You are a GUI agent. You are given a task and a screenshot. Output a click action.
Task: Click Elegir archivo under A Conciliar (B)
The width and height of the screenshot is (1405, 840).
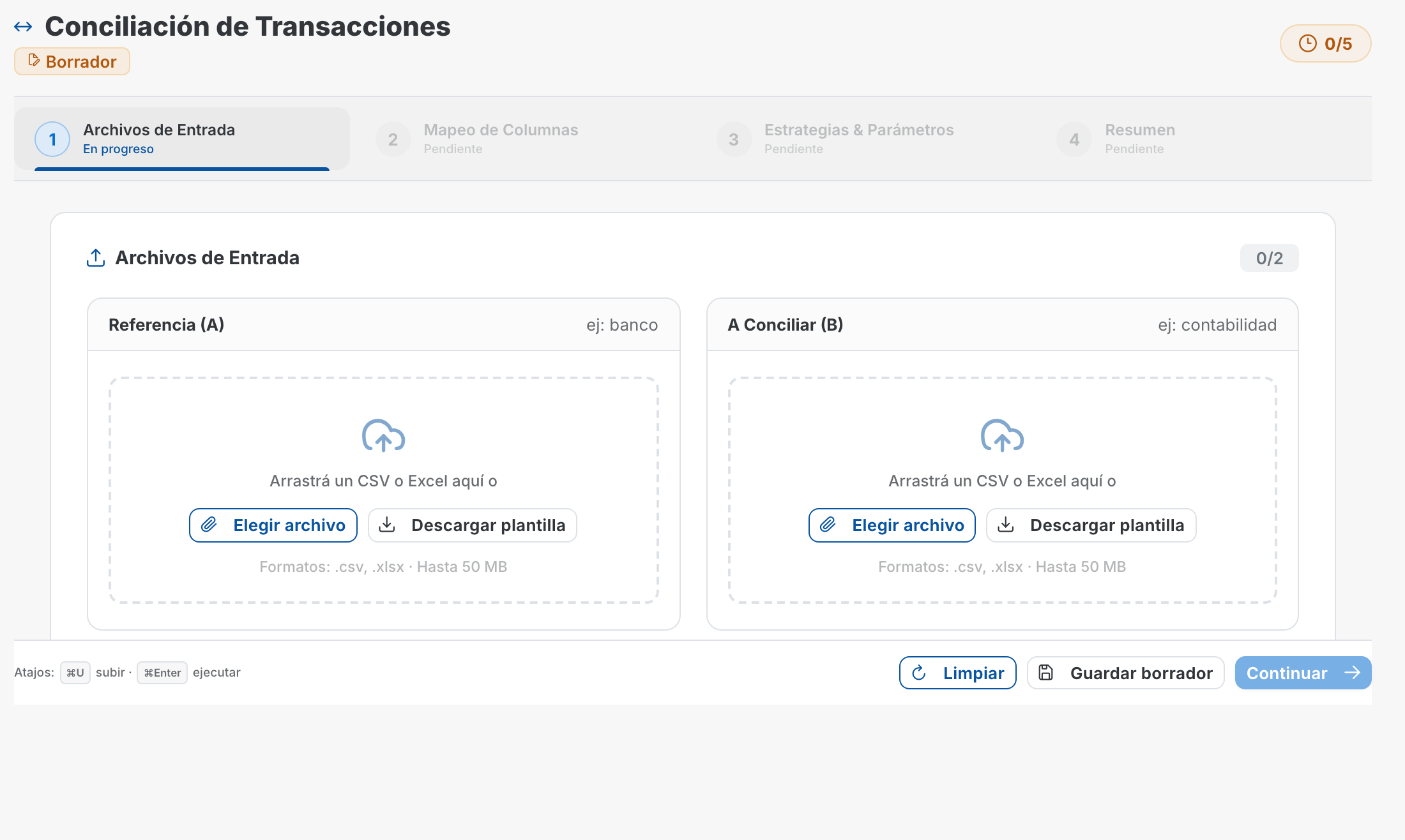[x=892, y=525]
